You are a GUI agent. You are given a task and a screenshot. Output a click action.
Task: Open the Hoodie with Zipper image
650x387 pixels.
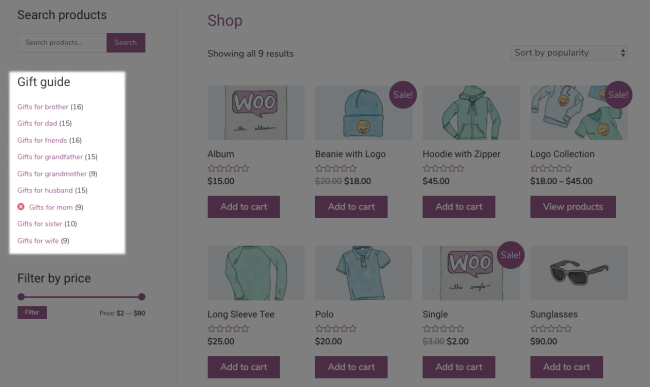471,112
